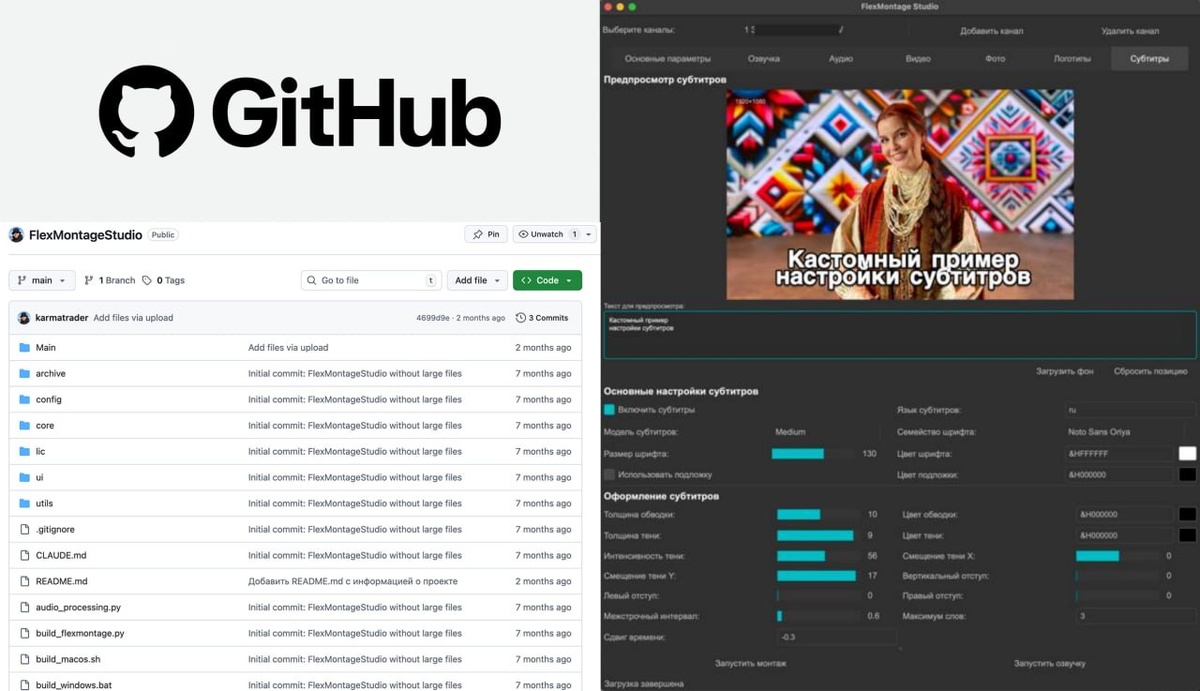
Task: Click the repository owner avatar beside FlexMontageStudio
Action: [17, 235]
